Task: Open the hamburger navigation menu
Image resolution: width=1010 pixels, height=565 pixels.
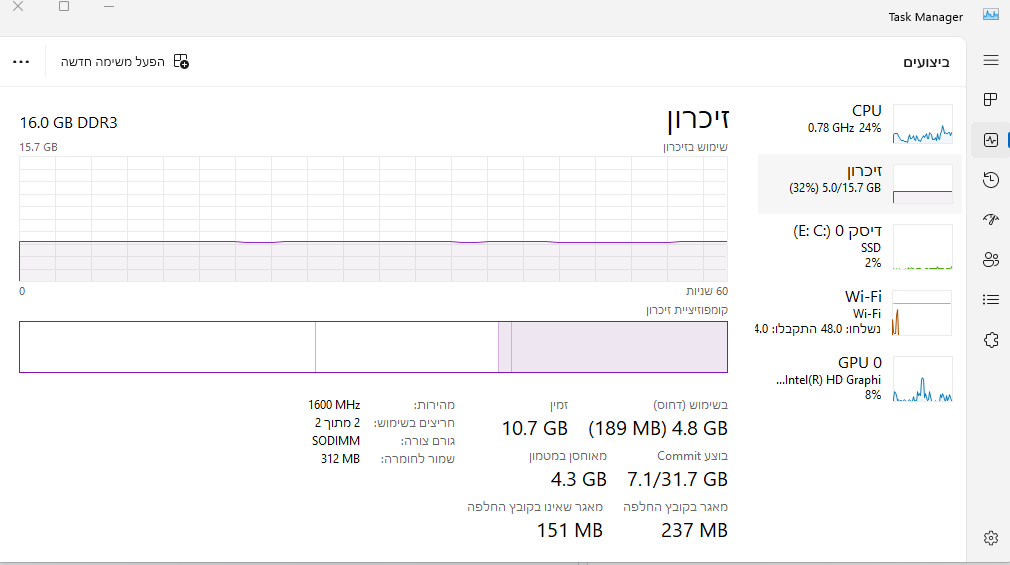Action: coord(991,61)
